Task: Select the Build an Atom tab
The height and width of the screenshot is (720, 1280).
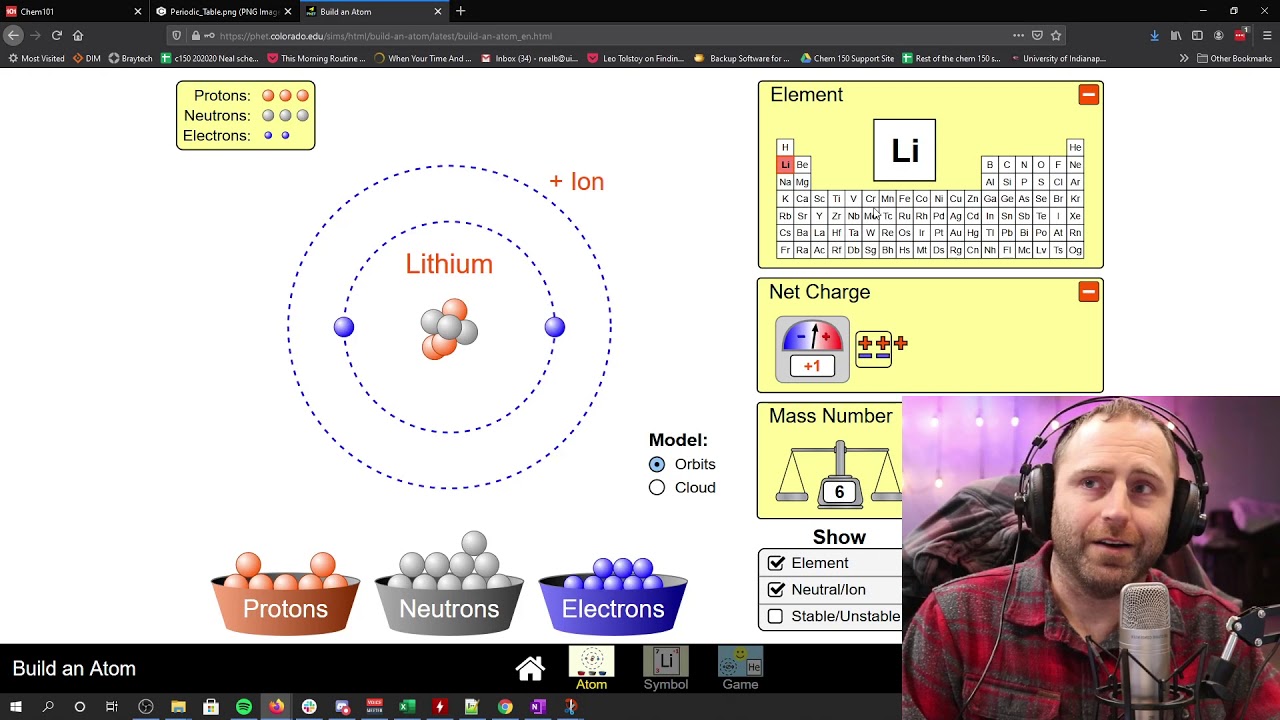Action: (x=375, y=12)
